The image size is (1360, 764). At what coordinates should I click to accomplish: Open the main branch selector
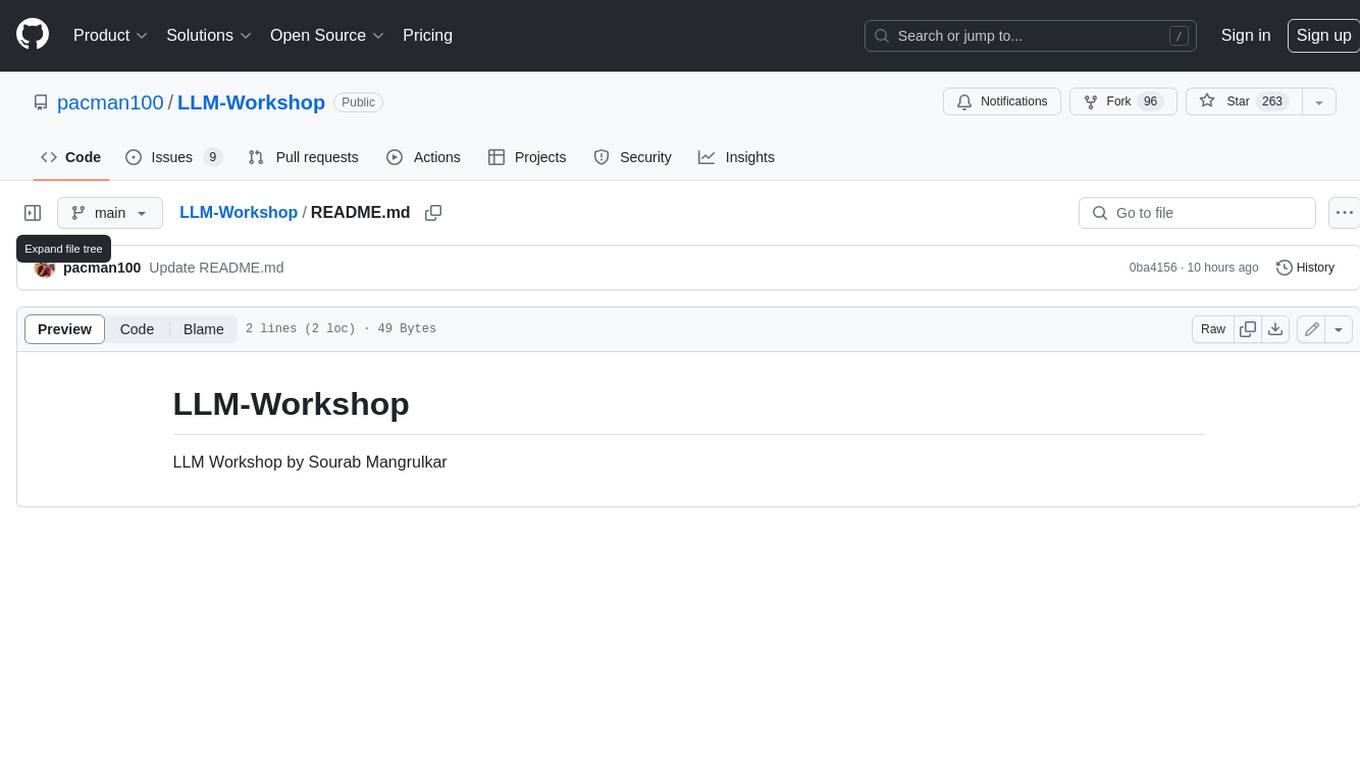(110, 213)
